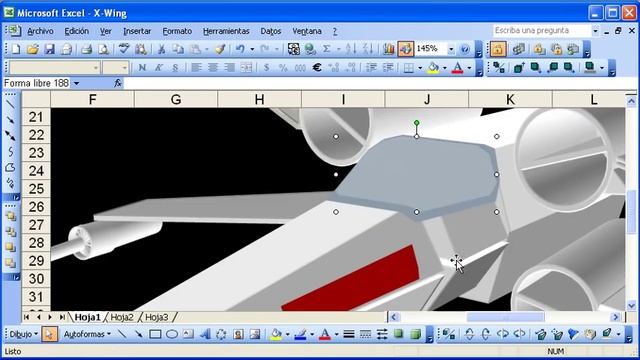The height and width of the screenshot is (360, 640).
Task: Toggle the highlighted padlock protection button
Action: 498,49
